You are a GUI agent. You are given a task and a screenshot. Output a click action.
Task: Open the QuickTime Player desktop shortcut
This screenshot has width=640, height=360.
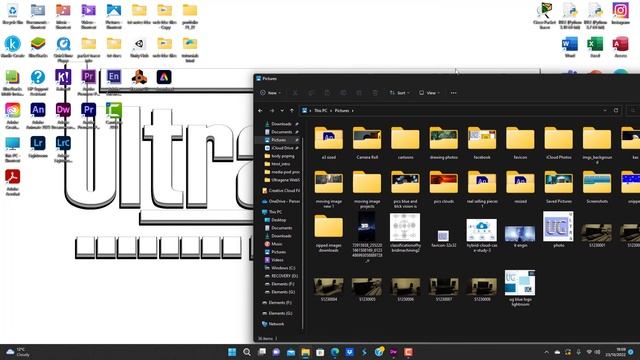(x=63, y=49)
